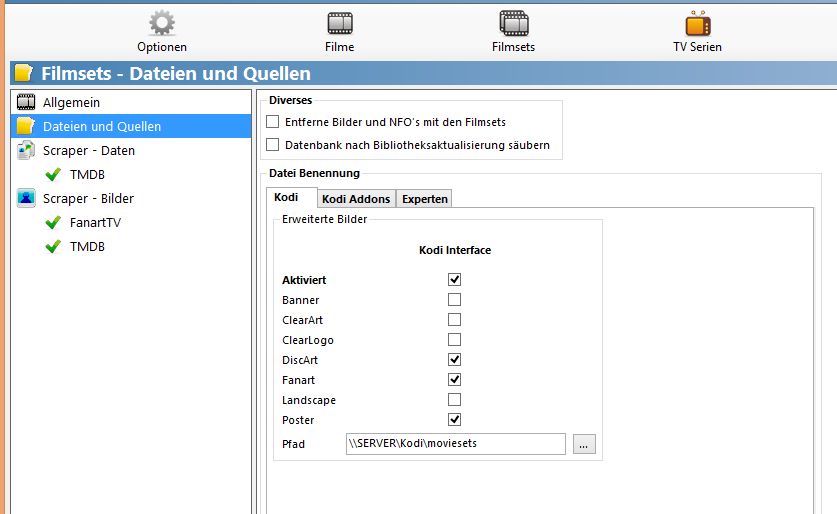Uncheck the Aktiviert checkbox
The height and width of the screenshot is (514, 837).
point(454,279)
